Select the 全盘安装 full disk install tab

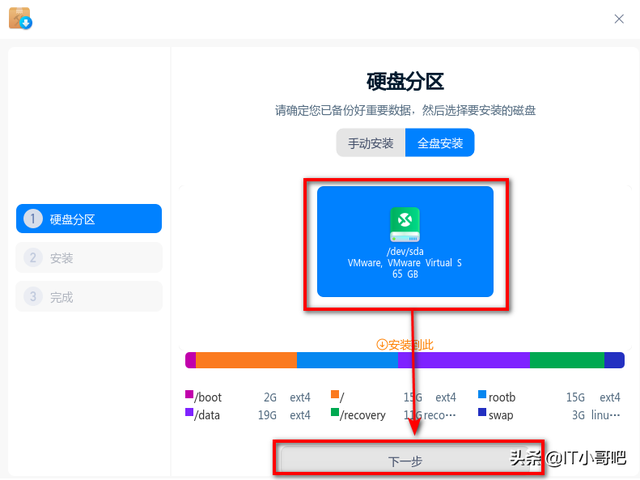coord(440,143)
